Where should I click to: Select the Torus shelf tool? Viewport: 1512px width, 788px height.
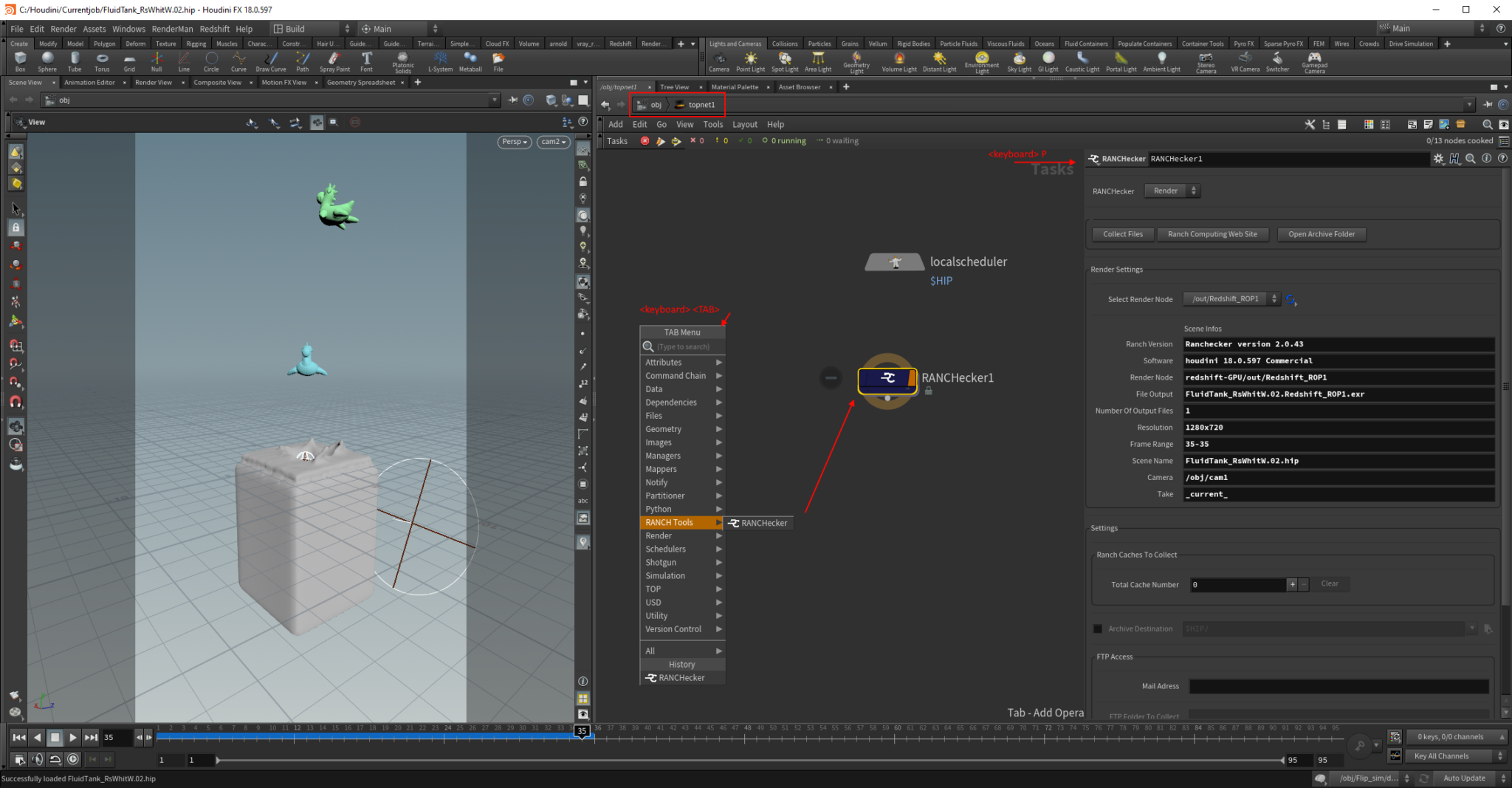point(102,61)
